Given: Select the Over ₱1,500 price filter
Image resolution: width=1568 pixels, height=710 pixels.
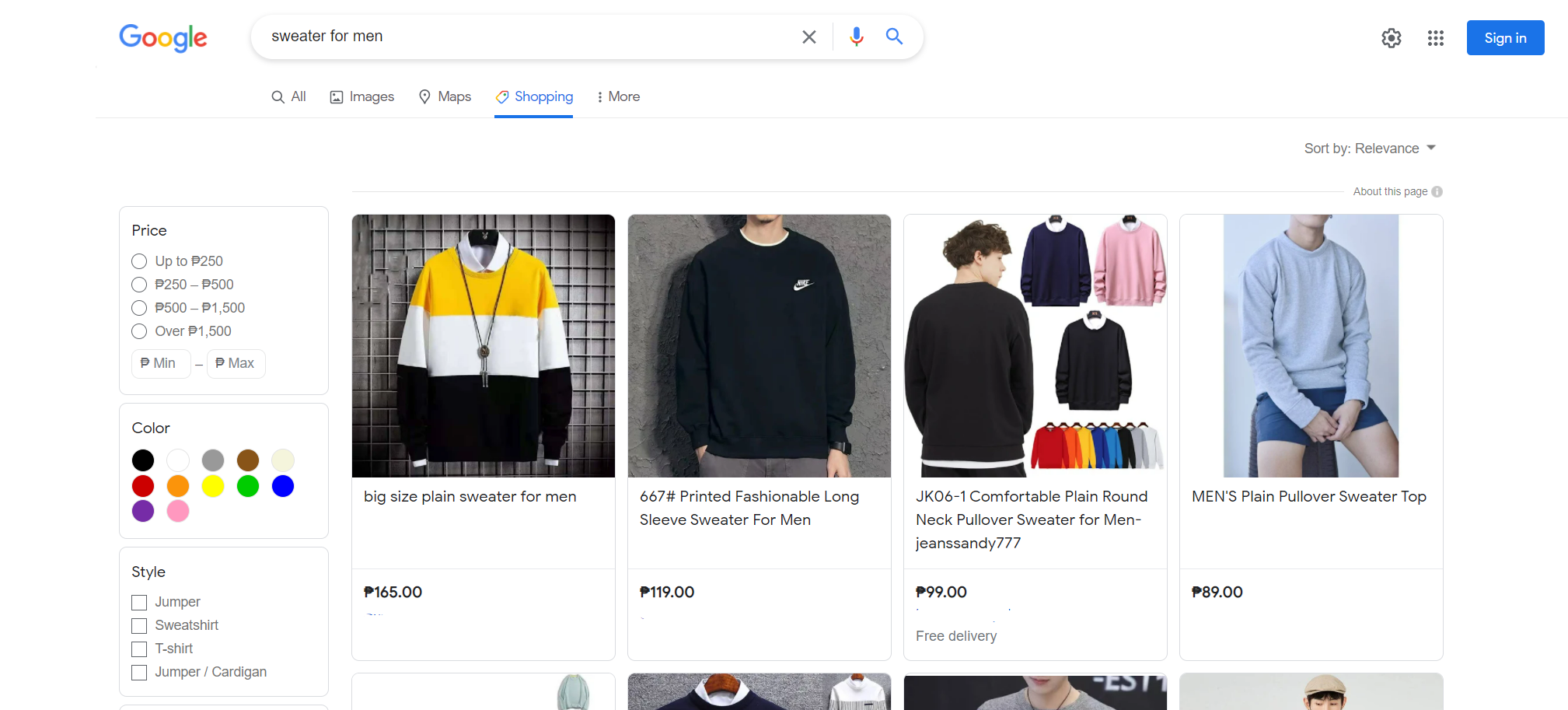Looking at the screenshot, I should click(x=139, y=331).
